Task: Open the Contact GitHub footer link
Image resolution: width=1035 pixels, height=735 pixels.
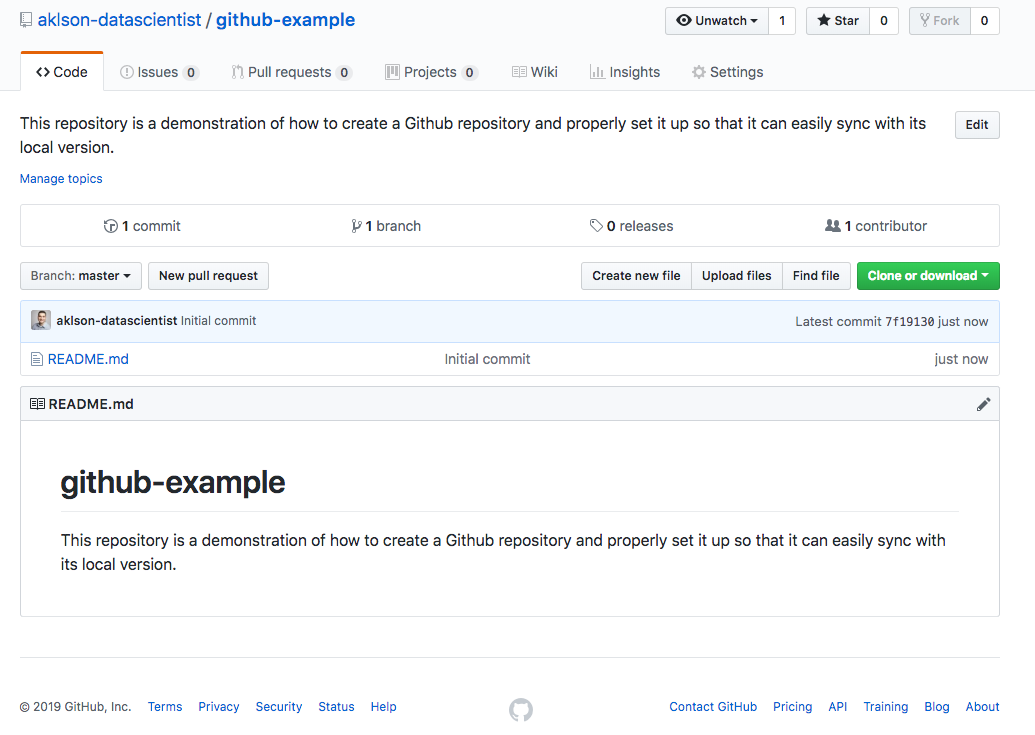Action: (713, 707)
